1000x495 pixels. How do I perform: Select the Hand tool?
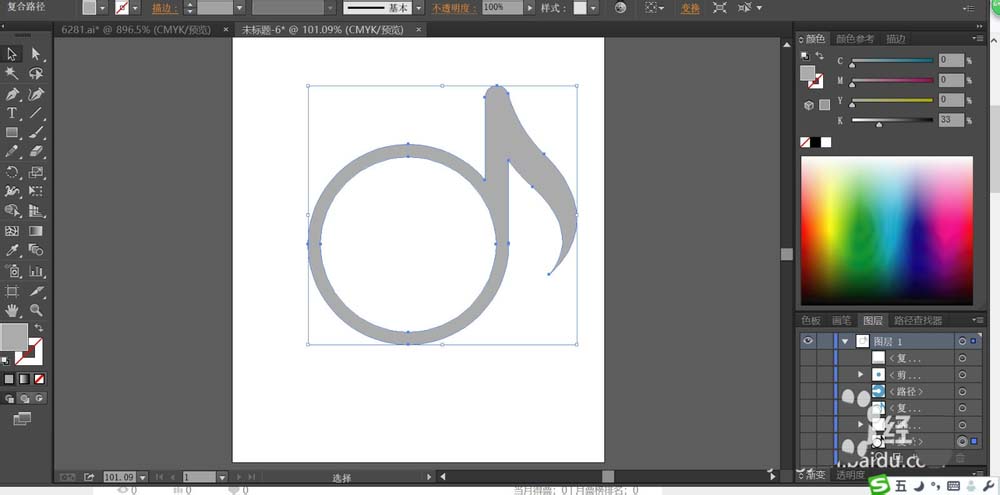click(x=12, y=310)
